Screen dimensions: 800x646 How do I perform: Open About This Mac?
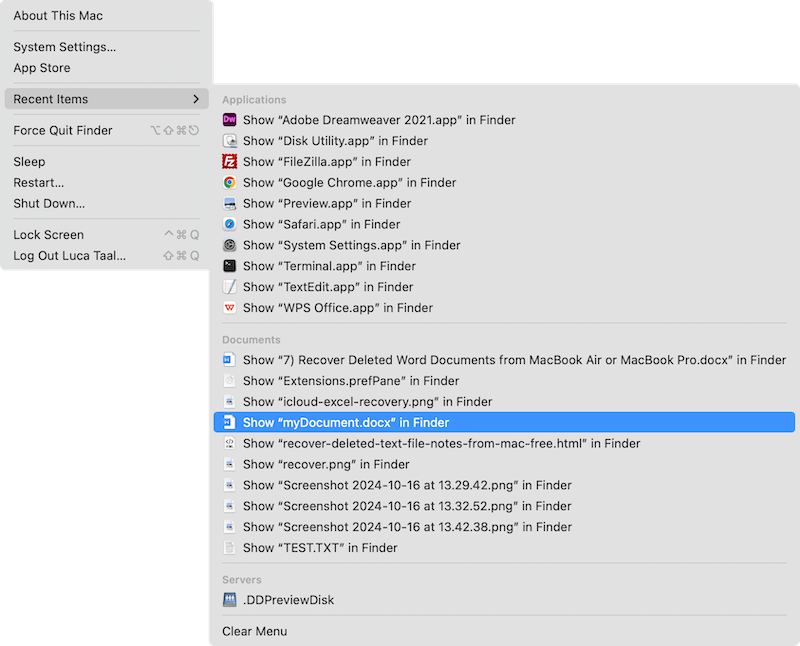click(x=57, y=15)
